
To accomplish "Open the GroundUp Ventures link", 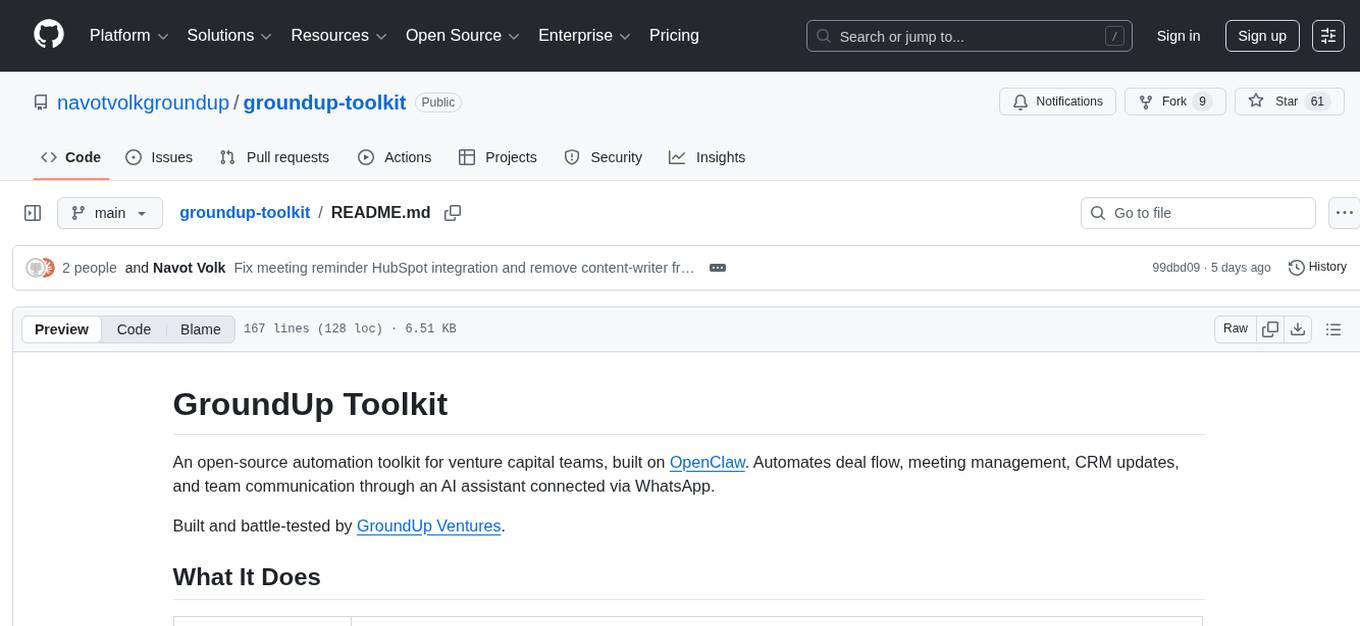I will pos(428,526).
